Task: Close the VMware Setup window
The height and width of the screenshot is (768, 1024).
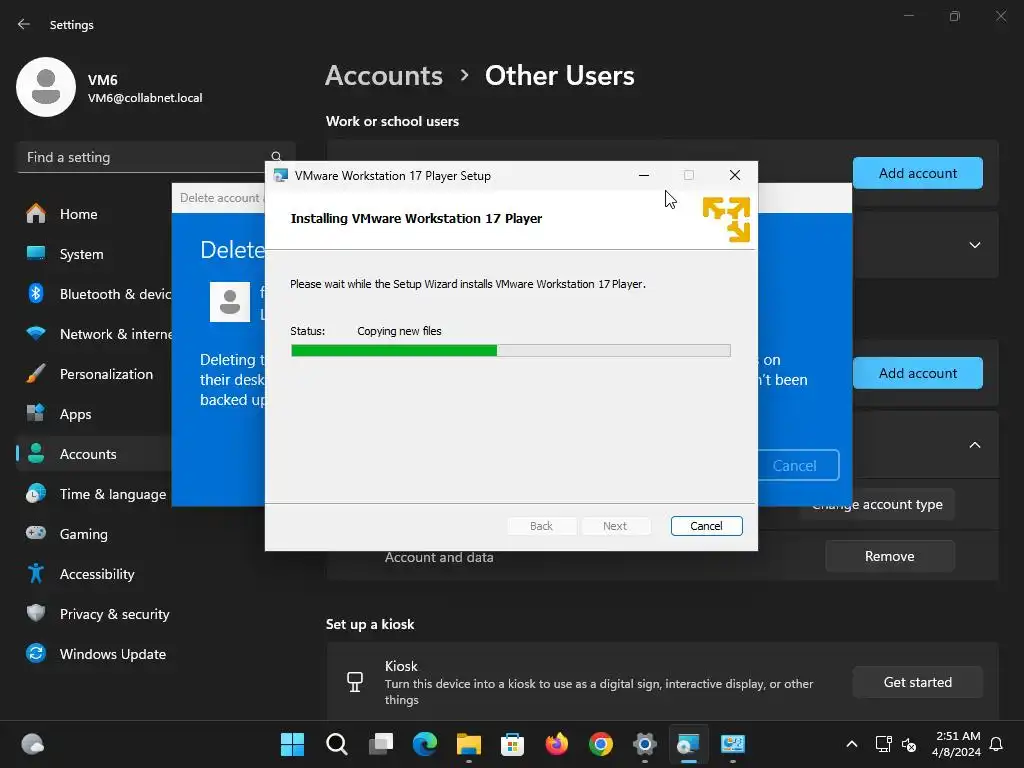Action: (x=735, y=175)
